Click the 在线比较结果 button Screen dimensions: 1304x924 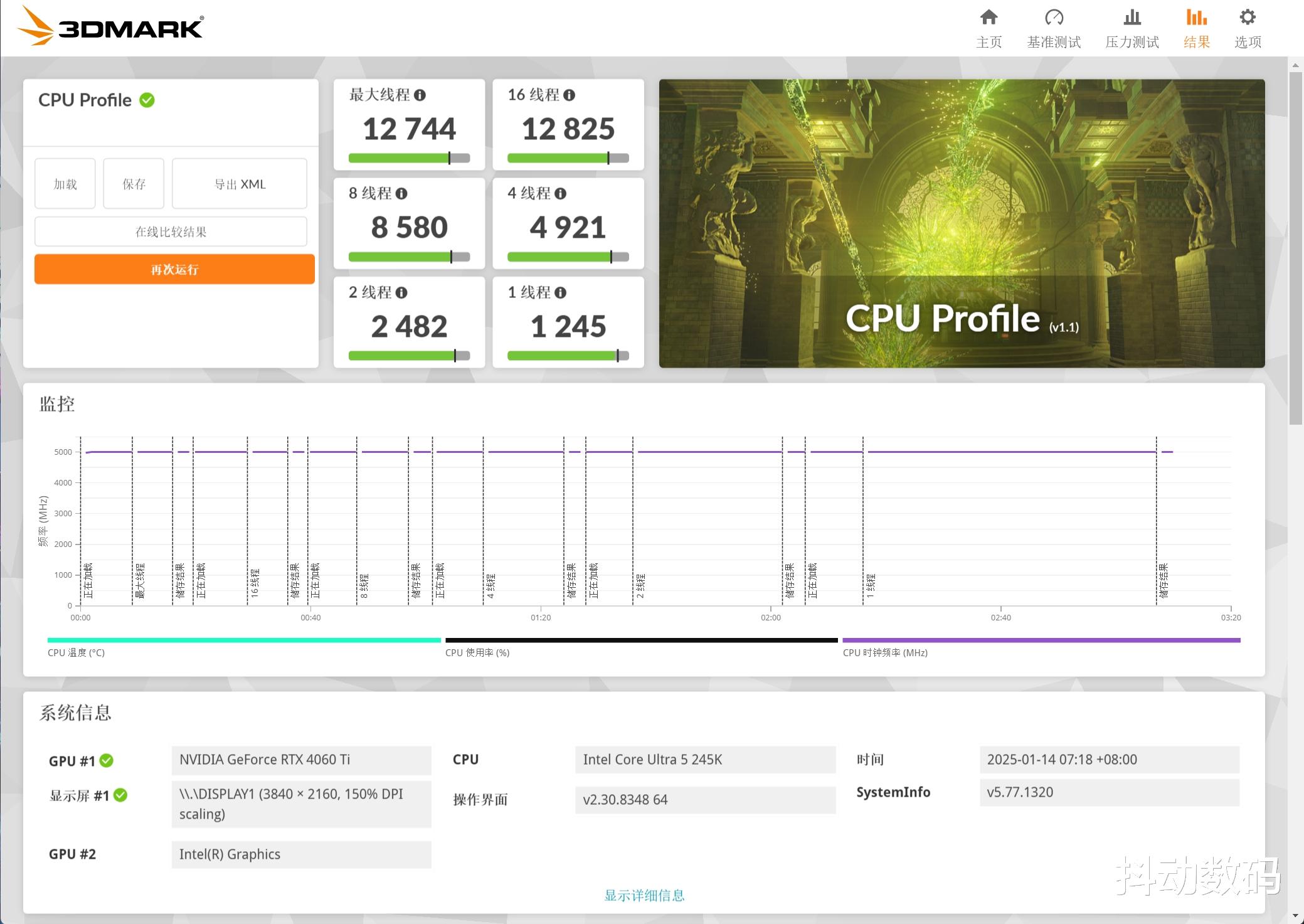(x=171, y=232)
